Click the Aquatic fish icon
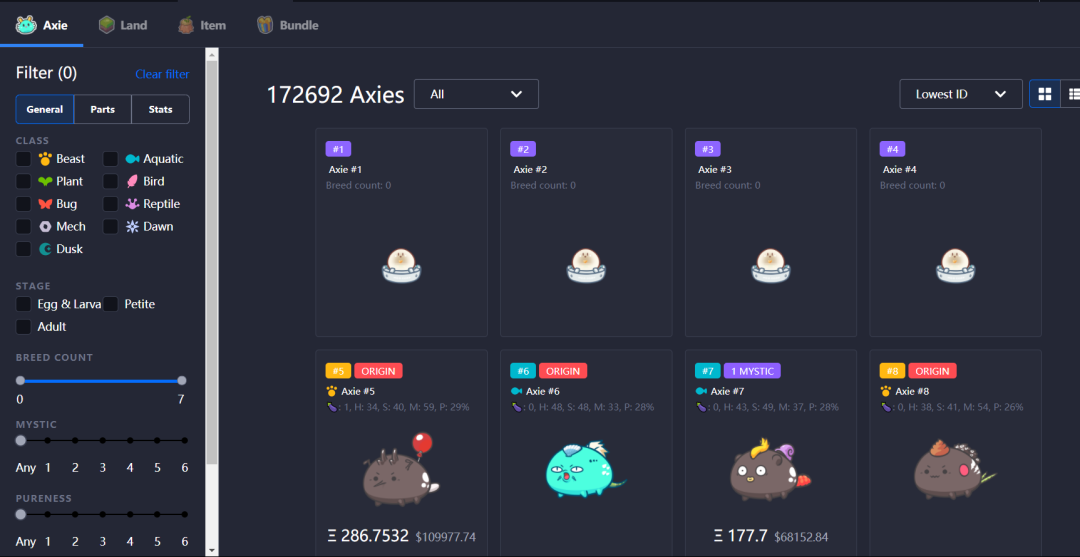 click(x=132, y=159)
